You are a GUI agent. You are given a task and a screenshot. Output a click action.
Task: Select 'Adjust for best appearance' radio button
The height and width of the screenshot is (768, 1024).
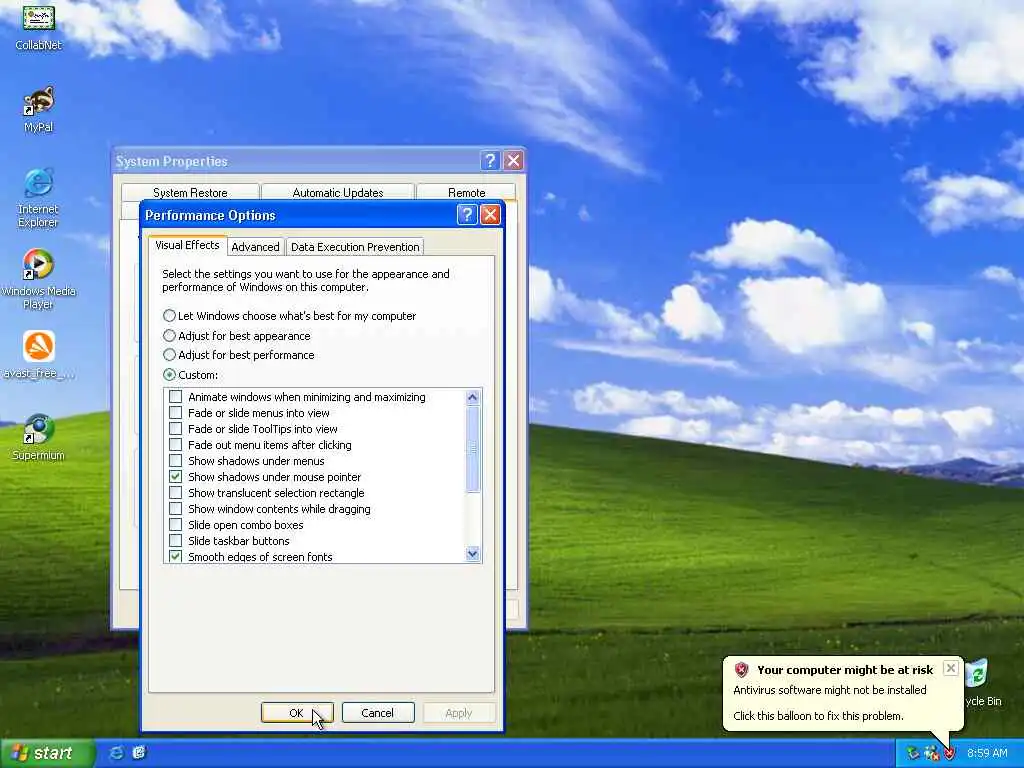click(169, 336)
